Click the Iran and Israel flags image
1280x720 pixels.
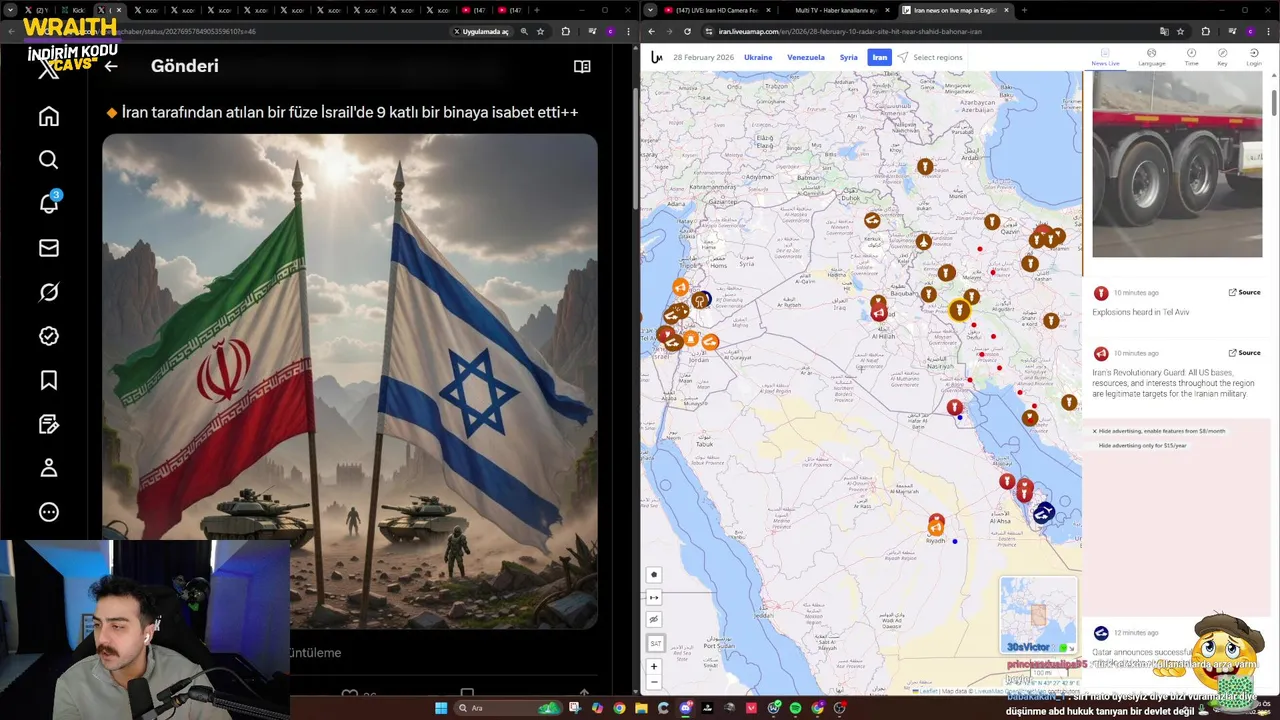click(x=350, y=380)
